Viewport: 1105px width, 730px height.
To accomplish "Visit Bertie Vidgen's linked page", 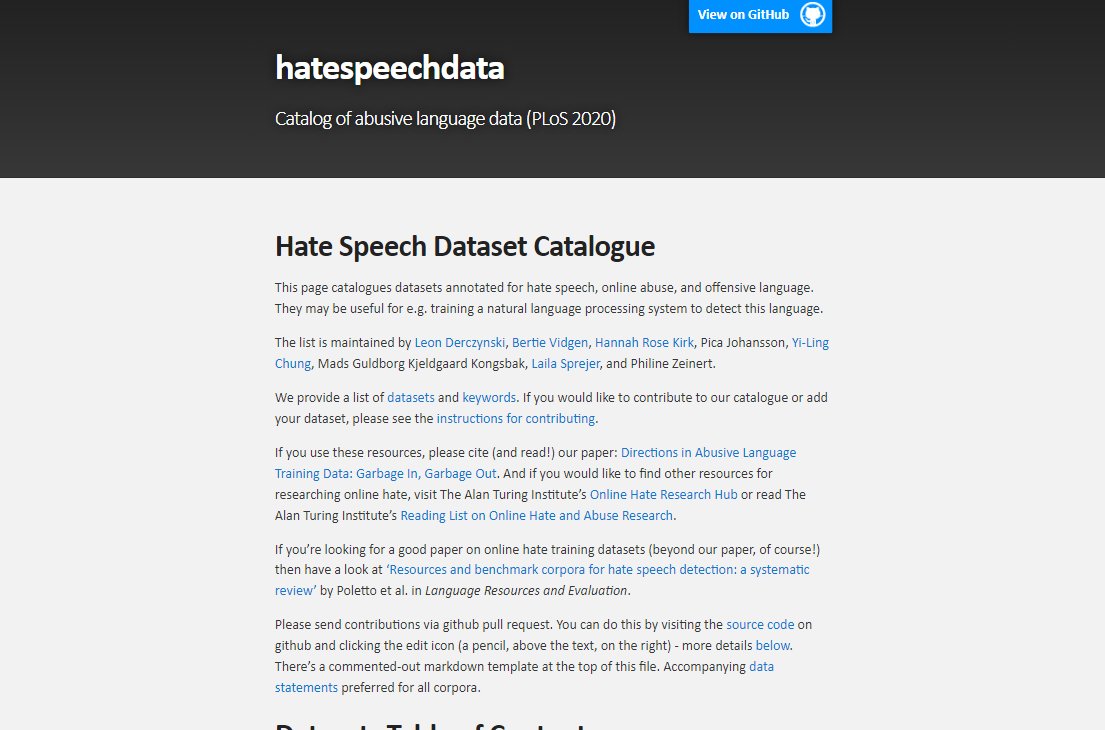I will [x=549, y=342].
